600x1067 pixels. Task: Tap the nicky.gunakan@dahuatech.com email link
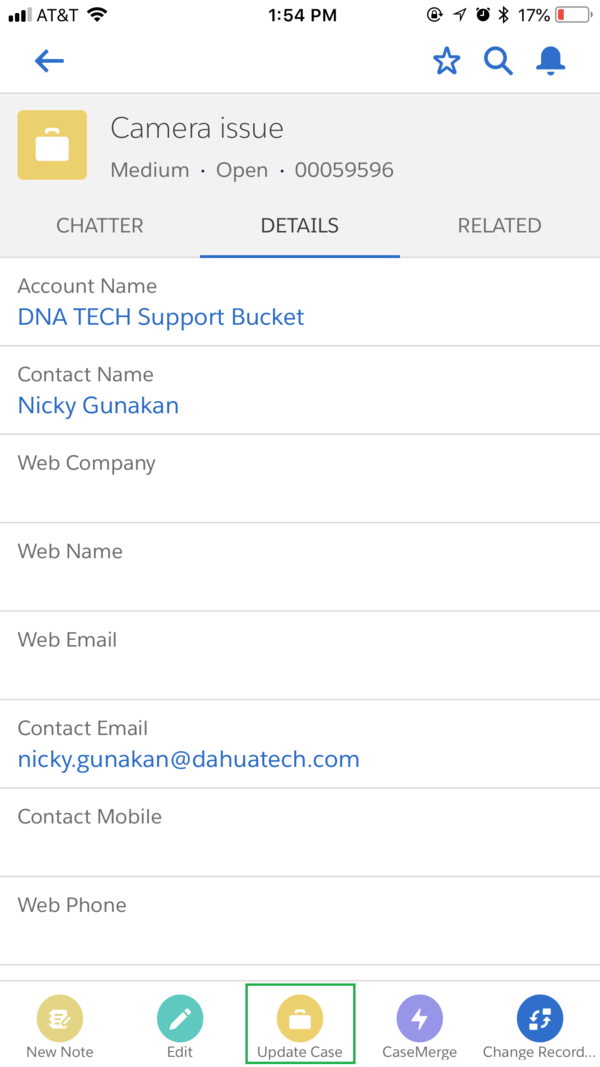(189, 759)
